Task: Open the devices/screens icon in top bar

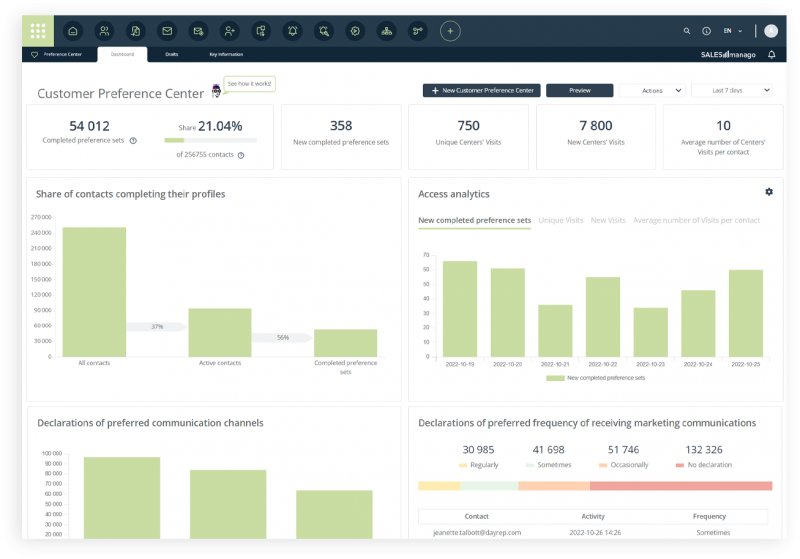Action: 261,31
